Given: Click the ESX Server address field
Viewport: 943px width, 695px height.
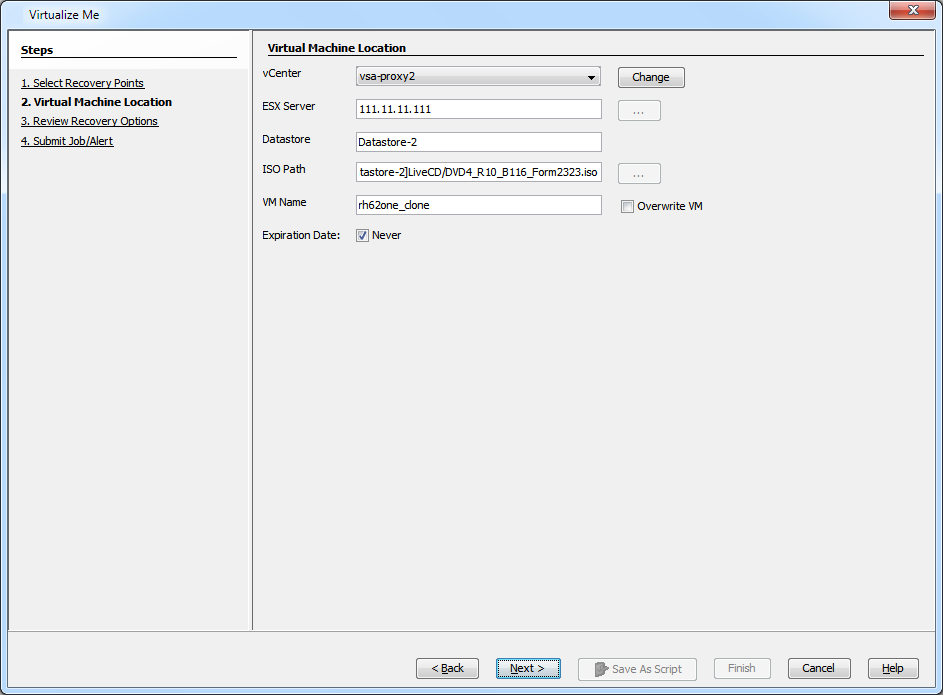Looking at the screenshot, I should [478, 109].
